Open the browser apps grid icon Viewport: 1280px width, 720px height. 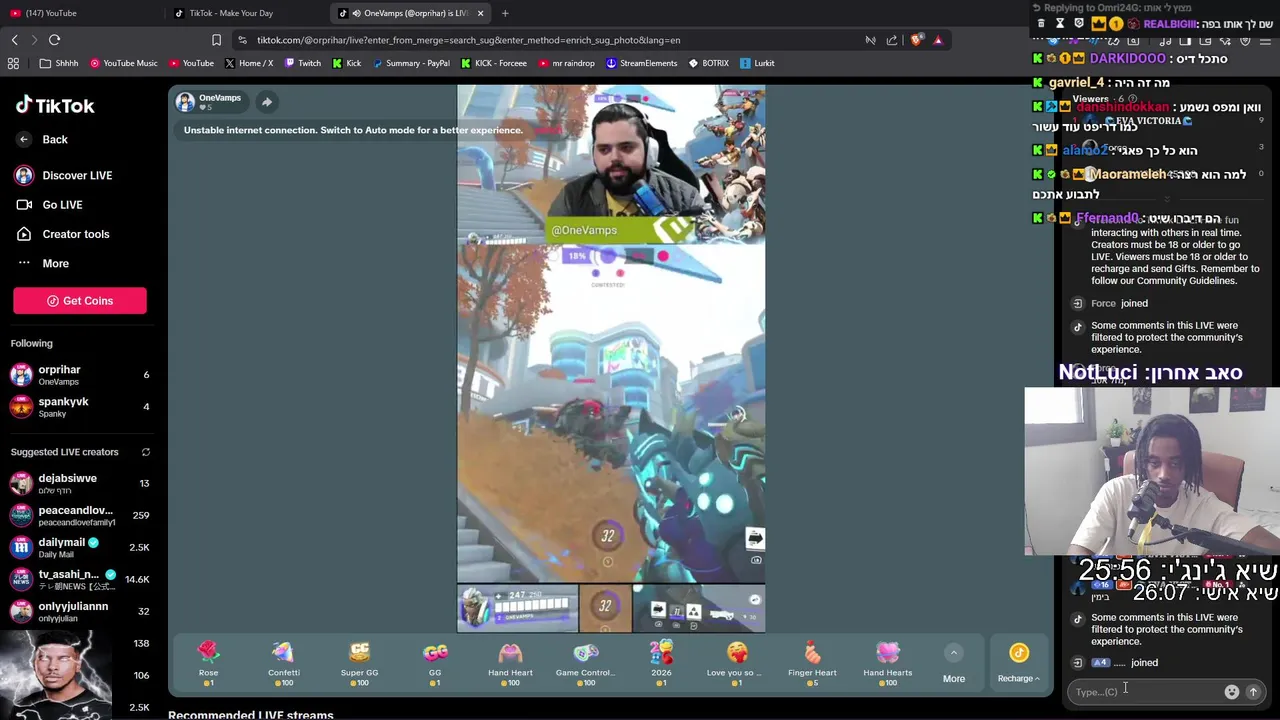[x=13, y=63]
